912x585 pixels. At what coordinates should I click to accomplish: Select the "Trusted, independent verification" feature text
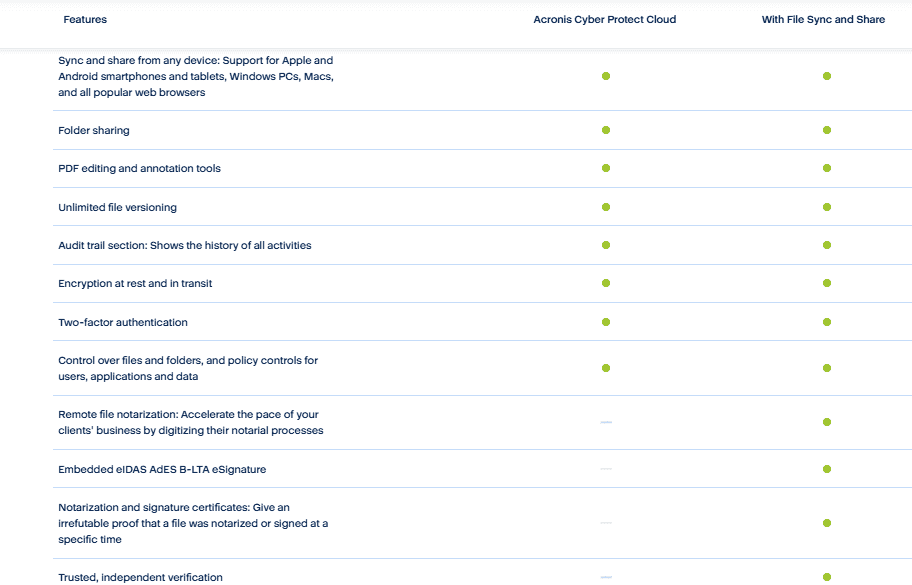click(x=140, y=577)
